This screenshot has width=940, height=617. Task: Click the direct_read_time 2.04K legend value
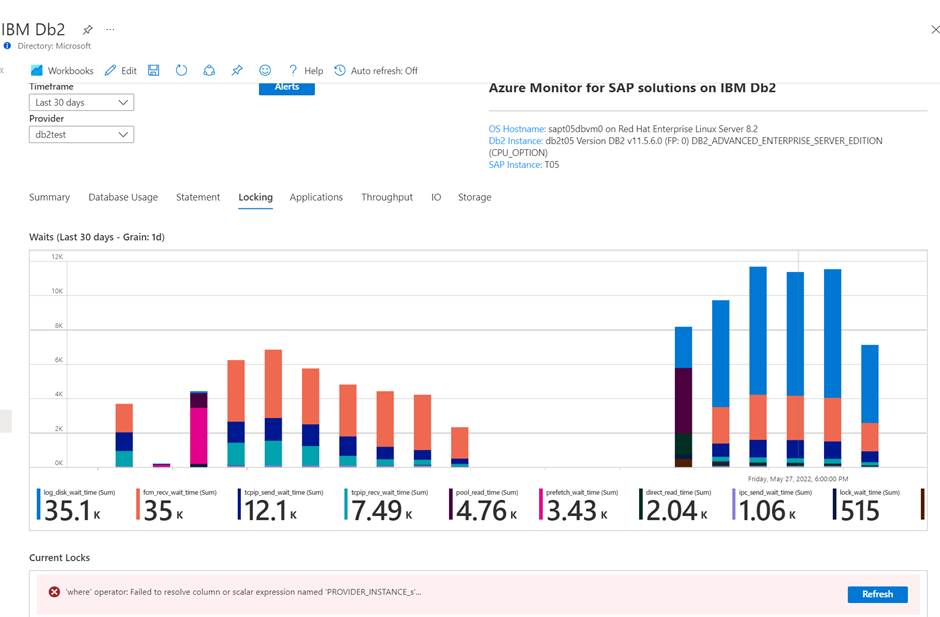[x=677, y=511]
